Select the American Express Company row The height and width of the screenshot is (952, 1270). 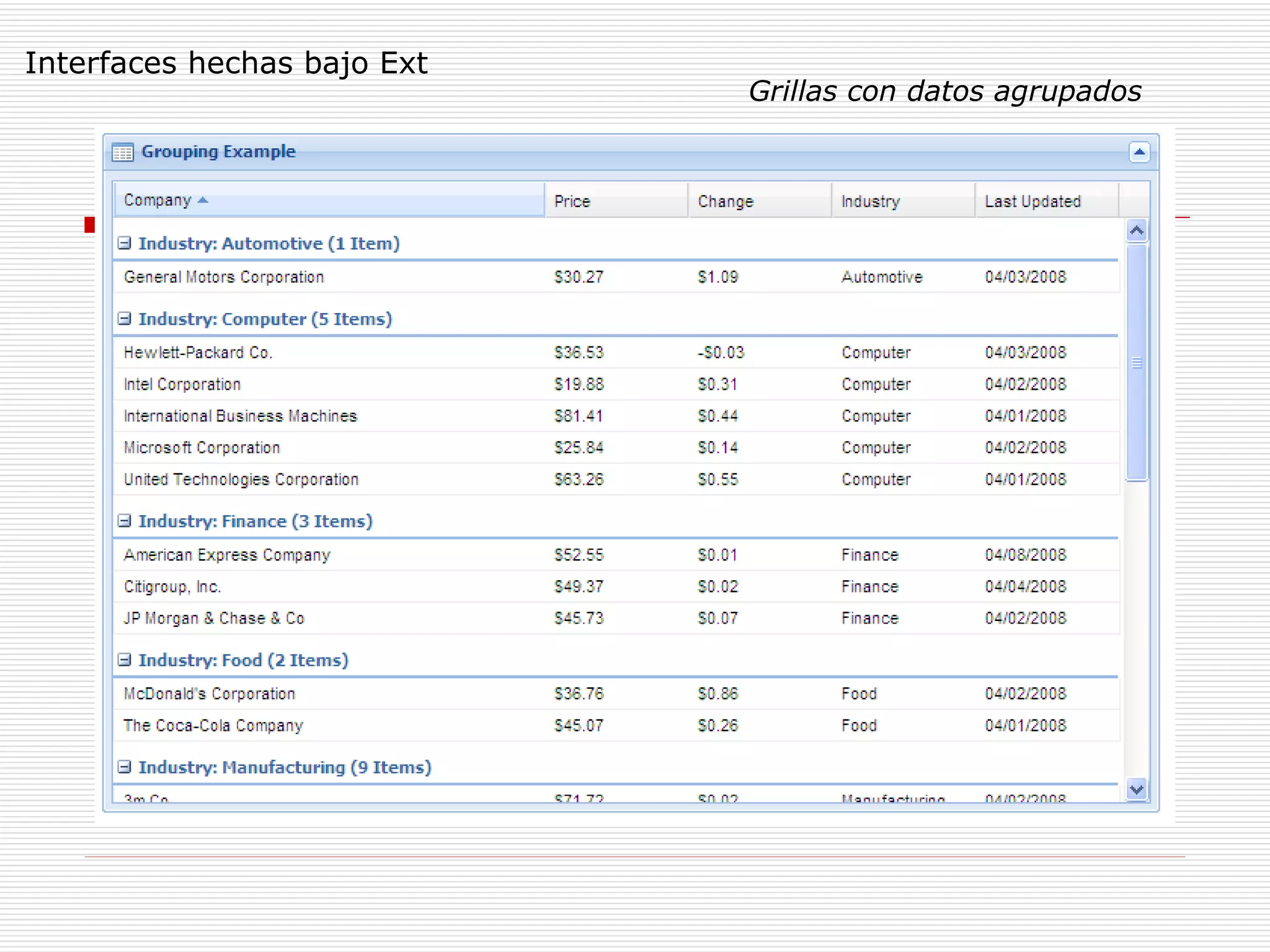(616, 555)
